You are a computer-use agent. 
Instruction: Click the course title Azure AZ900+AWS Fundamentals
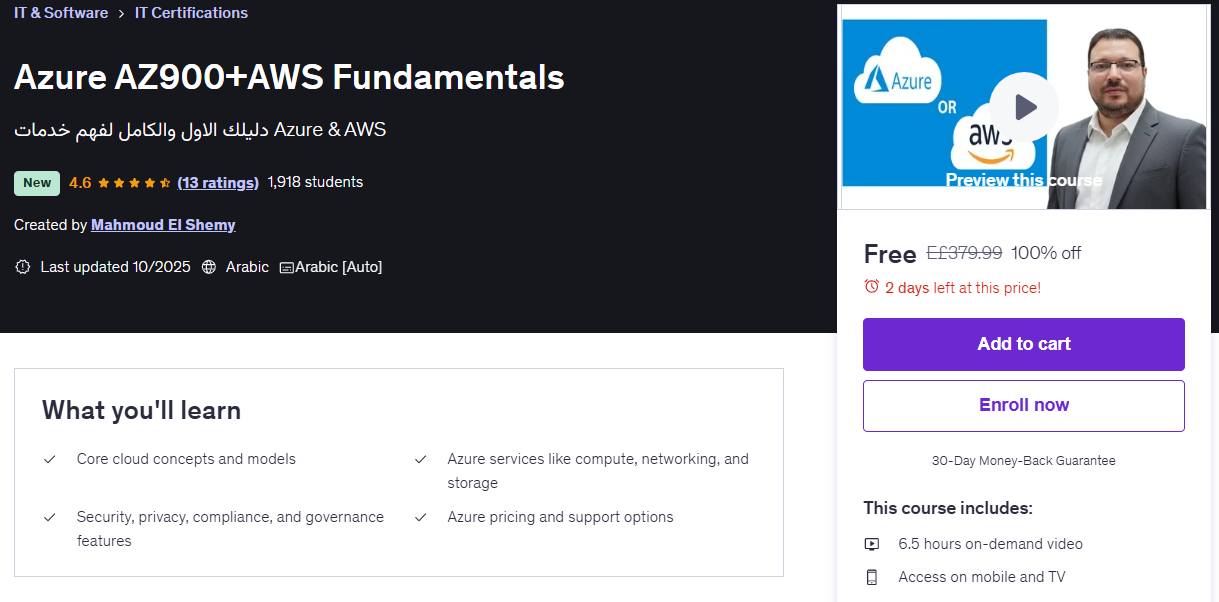(x=289, y=77)
